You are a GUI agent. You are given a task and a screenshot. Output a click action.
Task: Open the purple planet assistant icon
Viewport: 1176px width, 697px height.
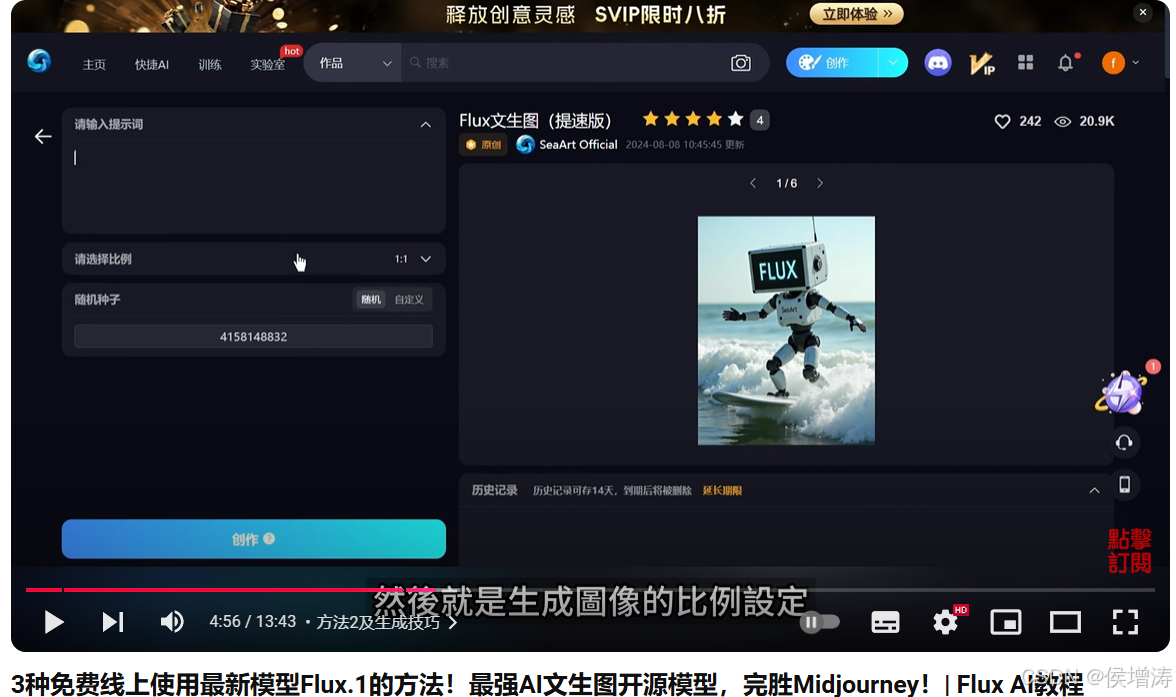(x=1121, y=392)
